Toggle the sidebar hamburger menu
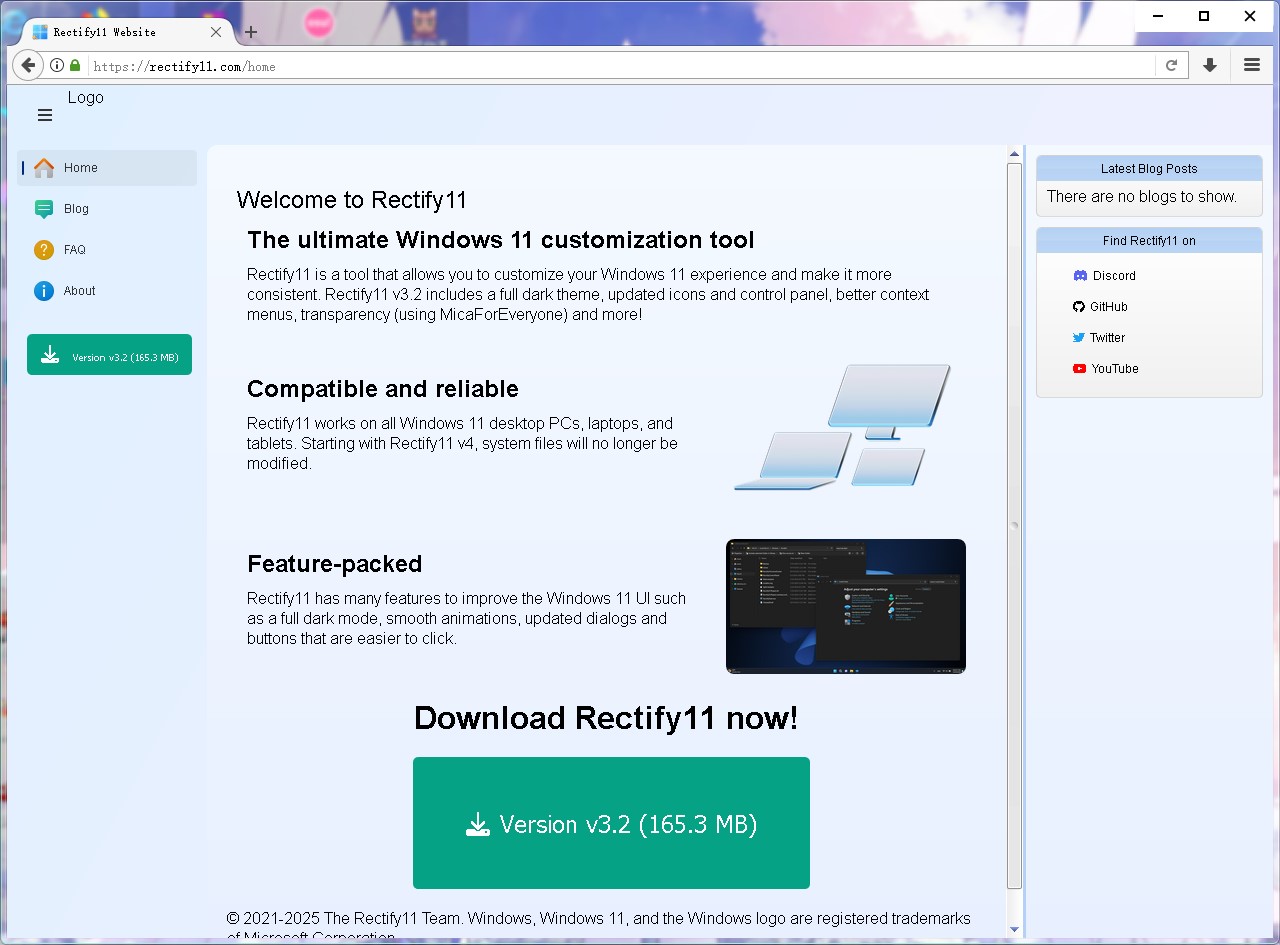 (44, 115)
